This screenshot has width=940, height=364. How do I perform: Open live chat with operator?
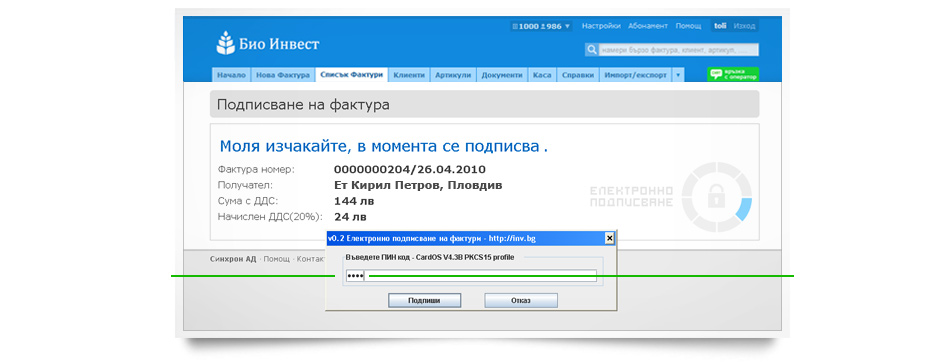733,74
